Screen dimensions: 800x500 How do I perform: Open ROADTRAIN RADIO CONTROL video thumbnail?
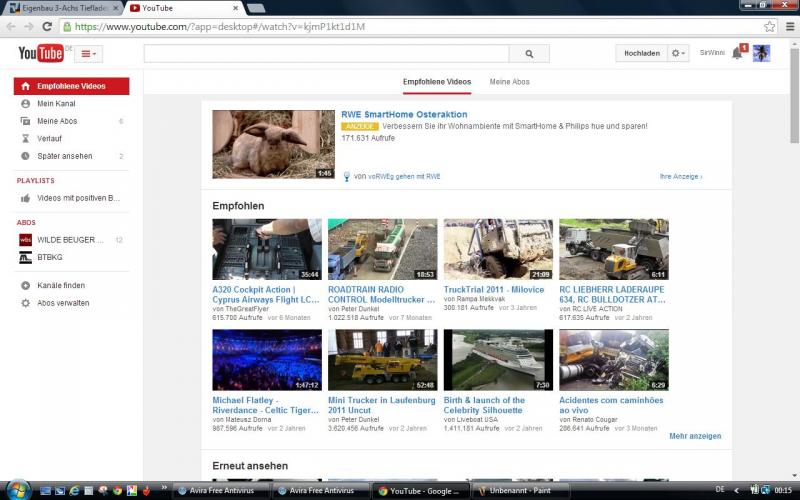pos(383,249)
